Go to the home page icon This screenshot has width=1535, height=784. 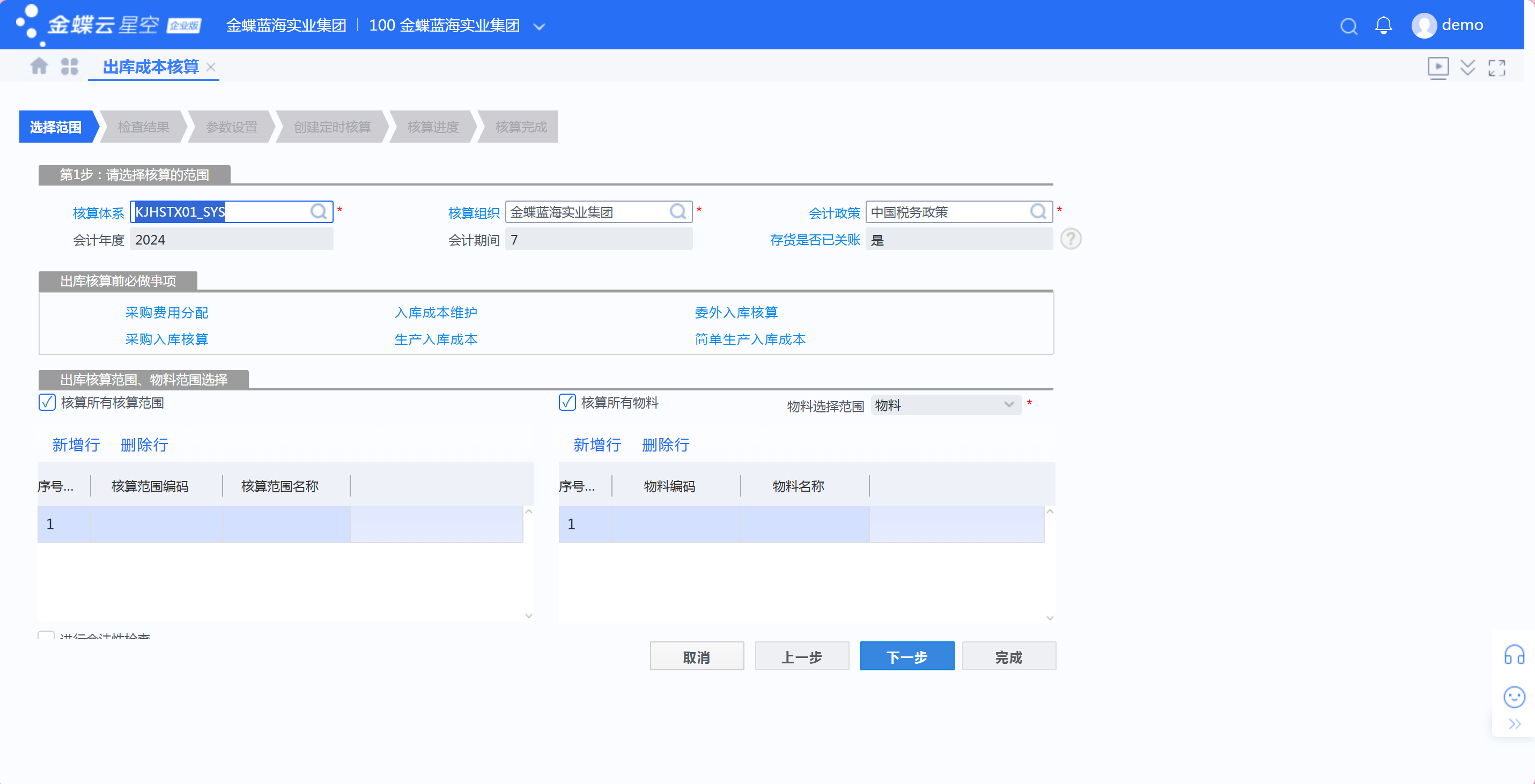tap(39, 66)
